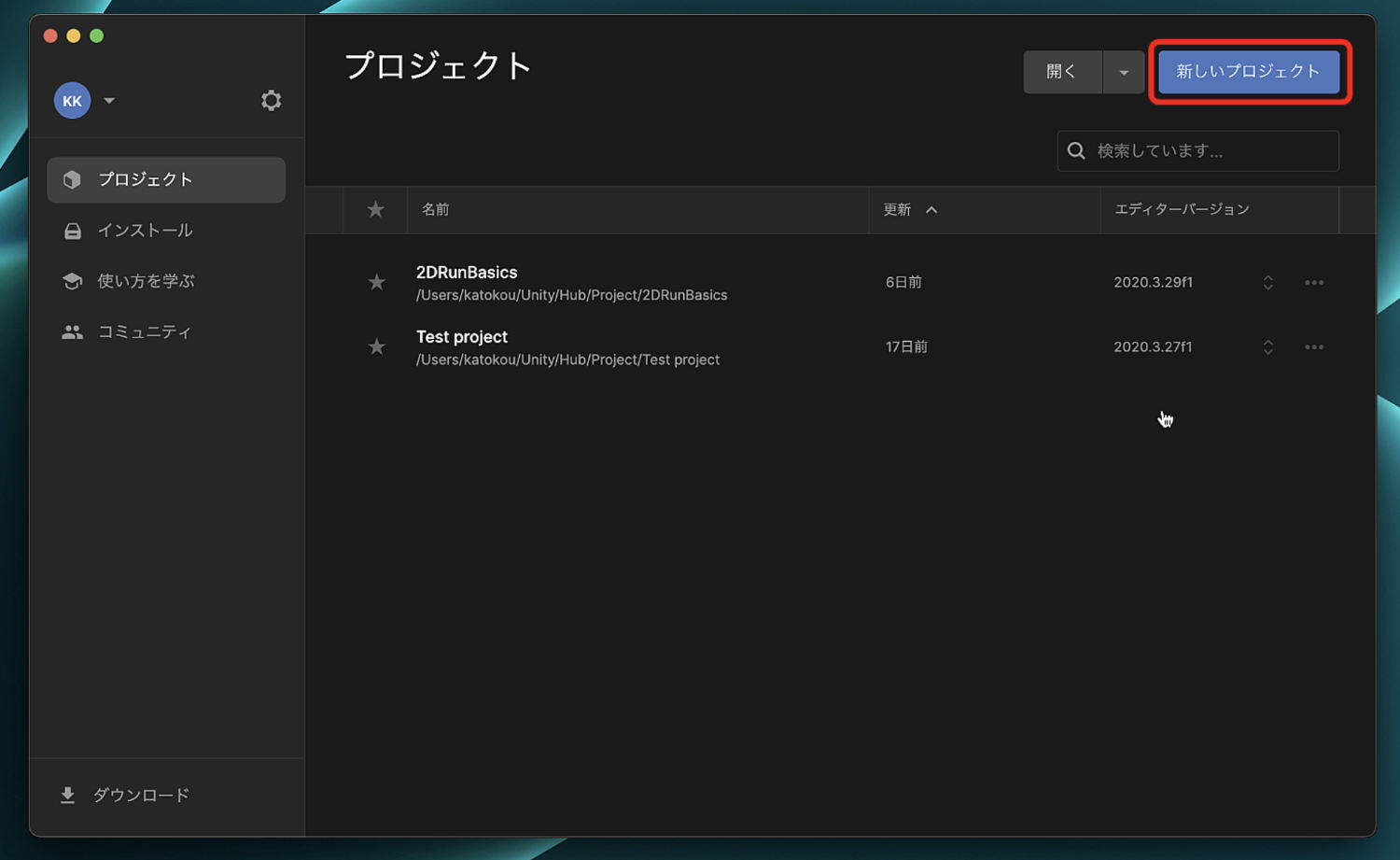Click the 6日前 update time
Viewport: 1400px width, 860px height.
click(x=903, y=282)
